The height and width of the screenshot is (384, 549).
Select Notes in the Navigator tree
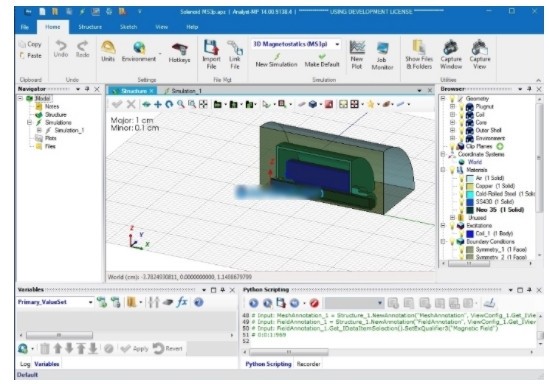51,106
